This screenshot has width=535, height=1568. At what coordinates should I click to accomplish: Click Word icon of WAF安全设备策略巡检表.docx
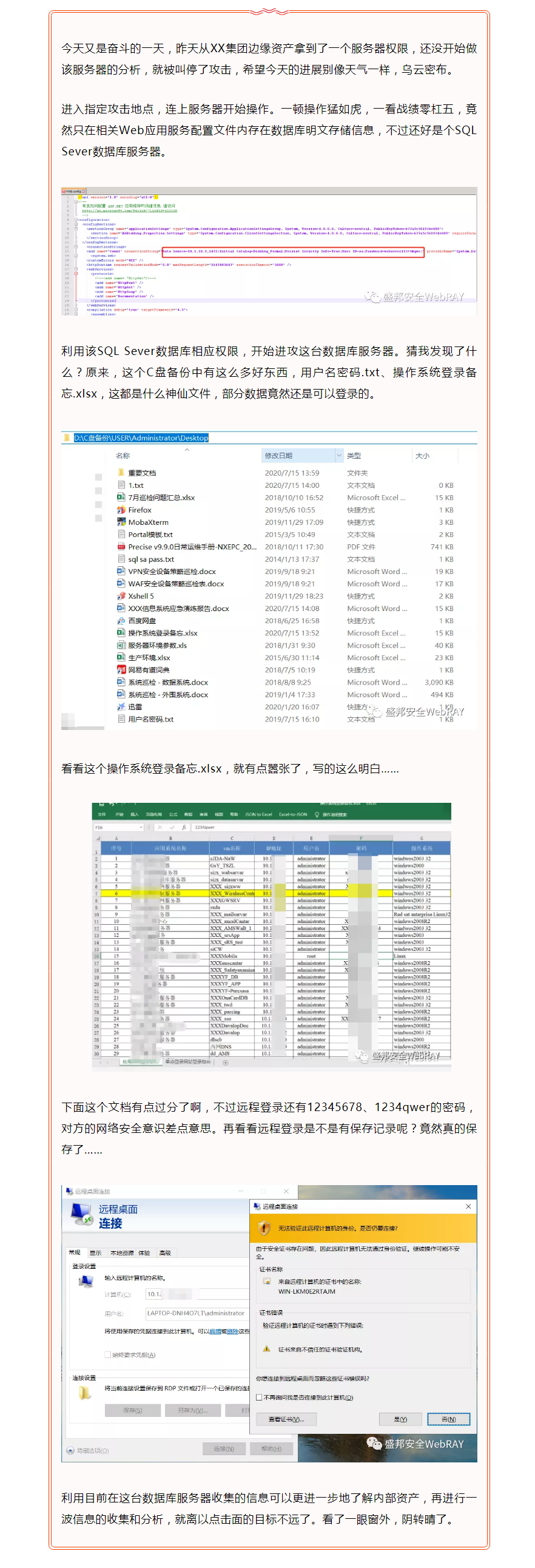(121, 583)
